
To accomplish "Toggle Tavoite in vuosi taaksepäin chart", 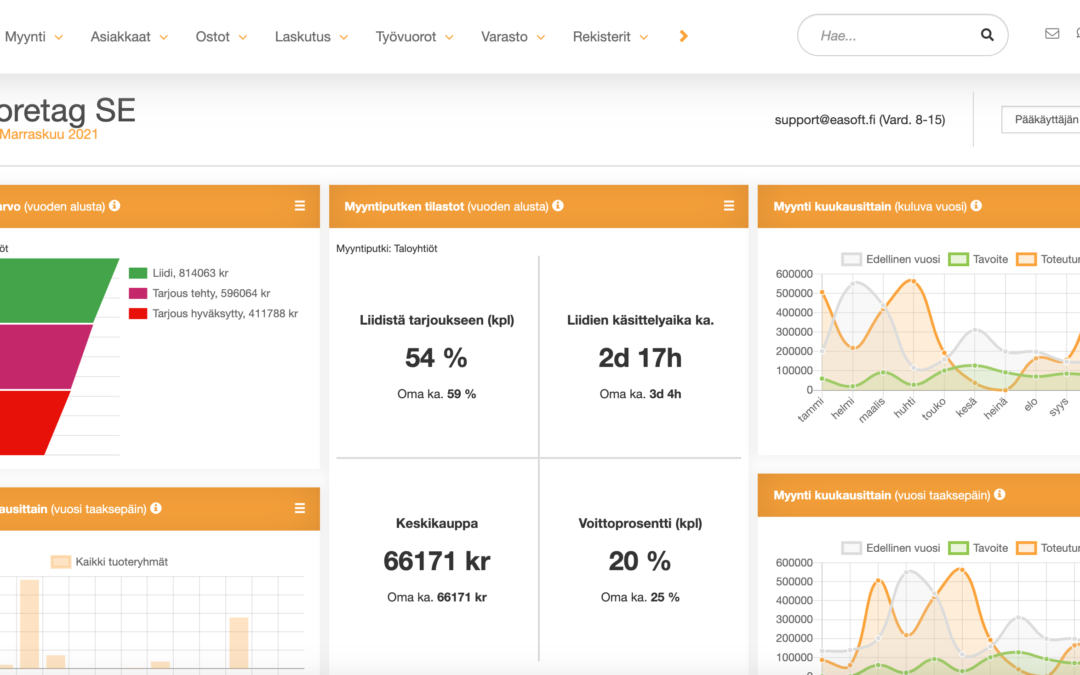I will 979,548.
